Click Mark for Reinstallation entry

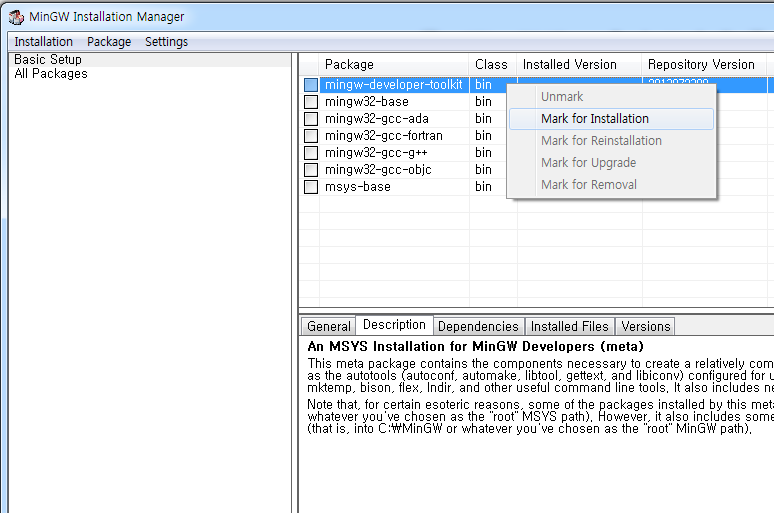tap(611, 141)
